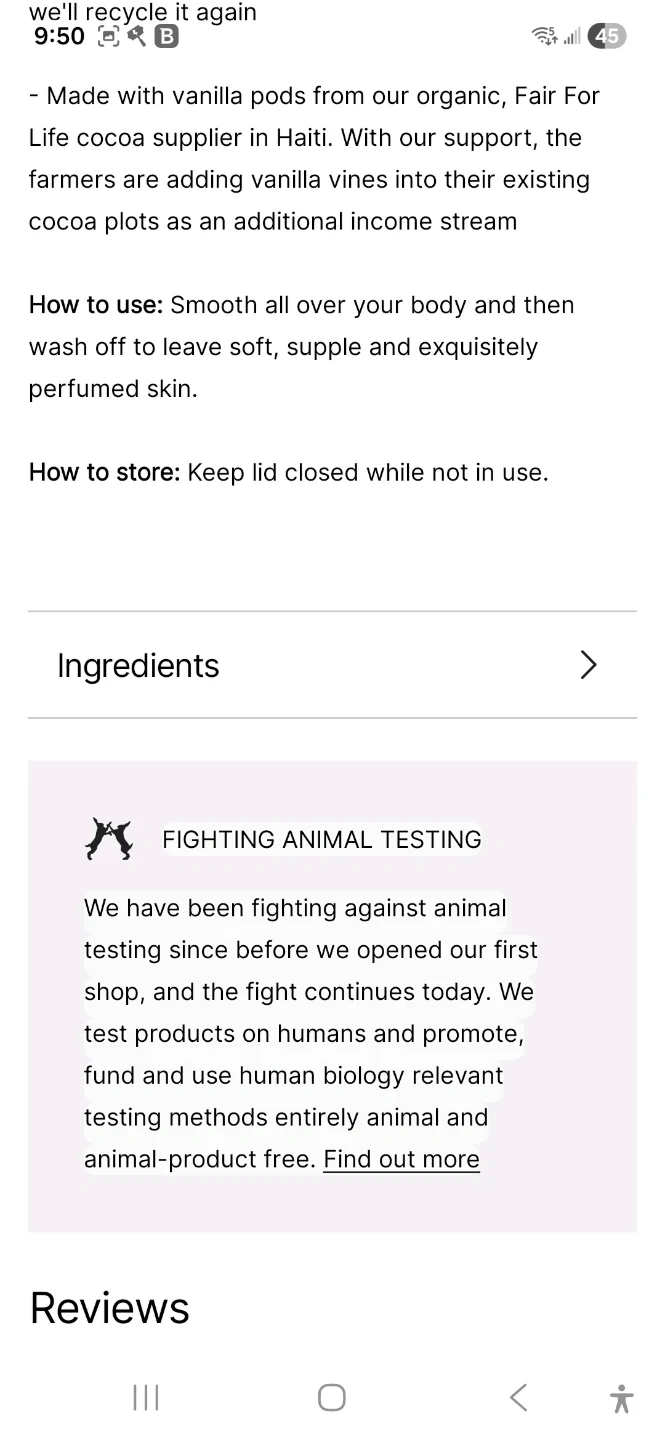Tap the Find out more link
665x1440 pixels.
click(x=401, y=1159)
